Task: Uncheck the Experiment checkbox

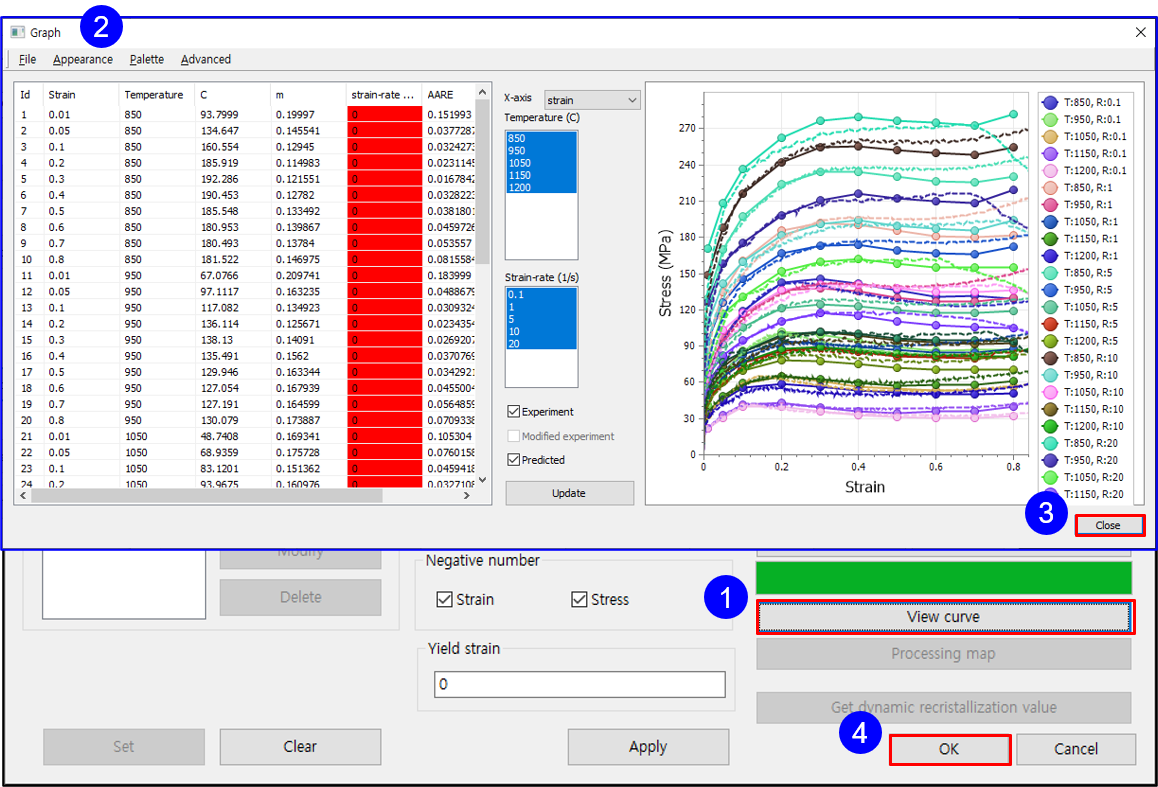Action: tap(513, 411)
